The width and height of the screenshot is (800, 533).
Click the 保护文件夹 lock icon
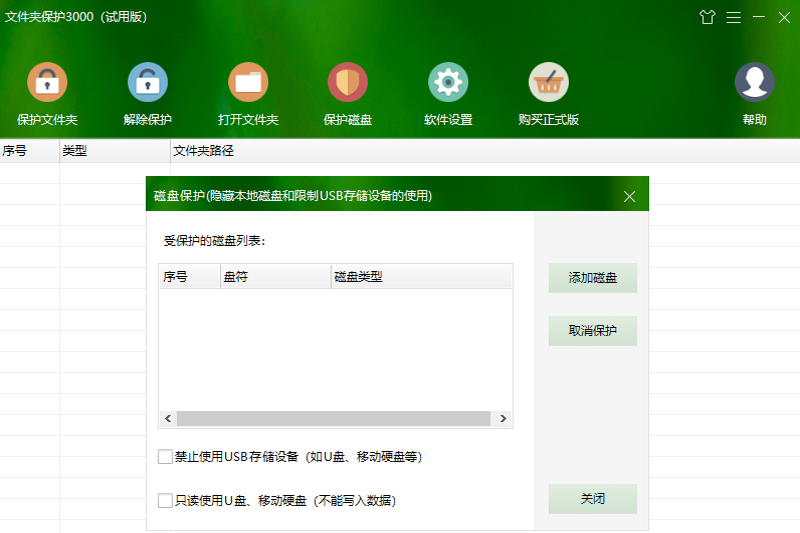[47, 82]
